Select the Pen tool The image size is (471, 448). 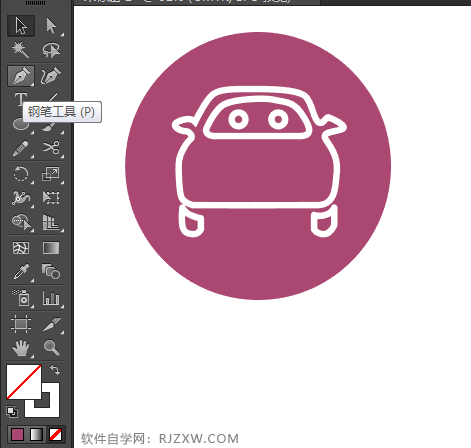point(21,76)
